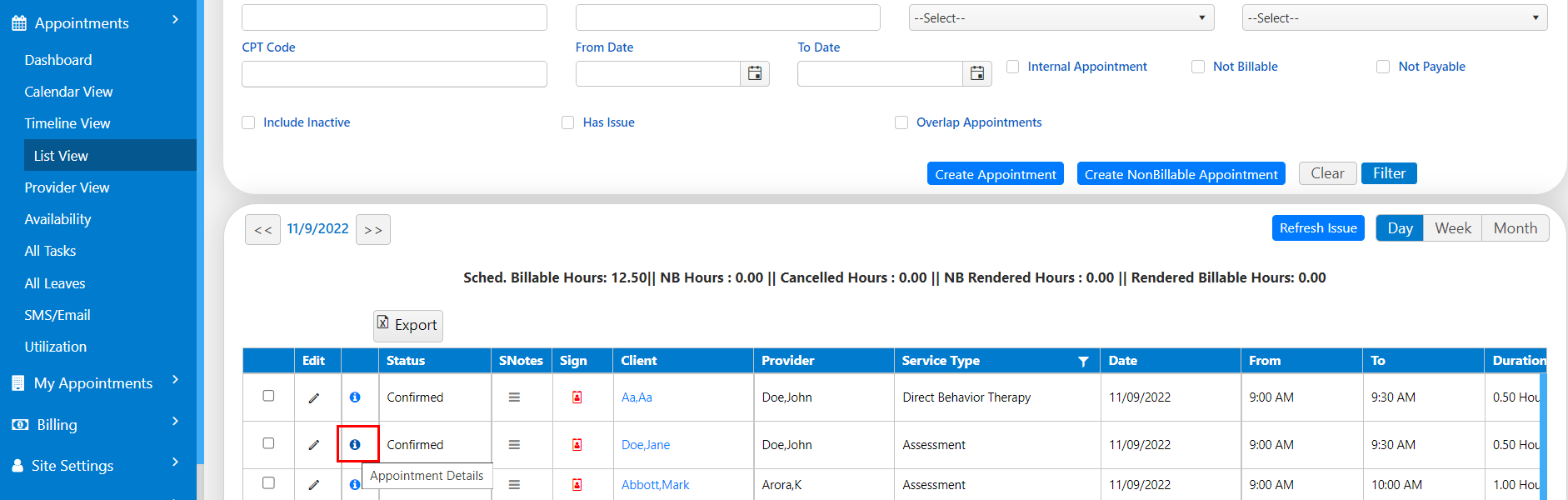Viewport: 1568px width, 500px height.
Task: Select the Abbott,Mark appointment row checkbox
Action: coord(268,483)
